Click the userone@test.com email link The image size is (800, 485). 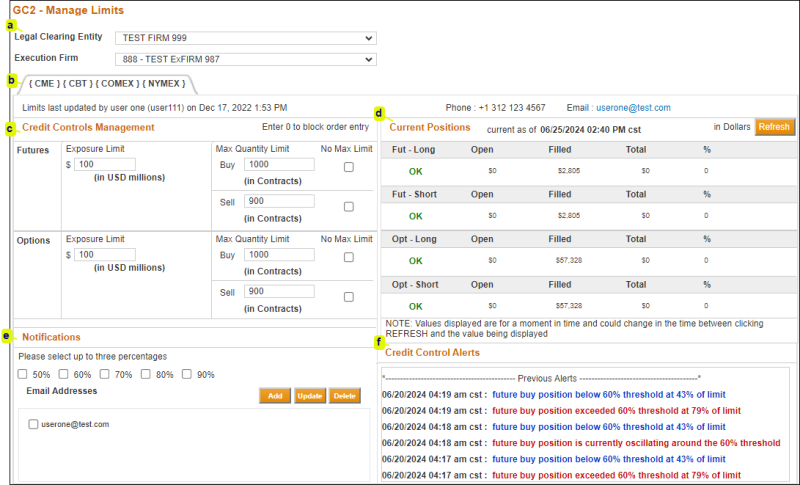point(633,107)
